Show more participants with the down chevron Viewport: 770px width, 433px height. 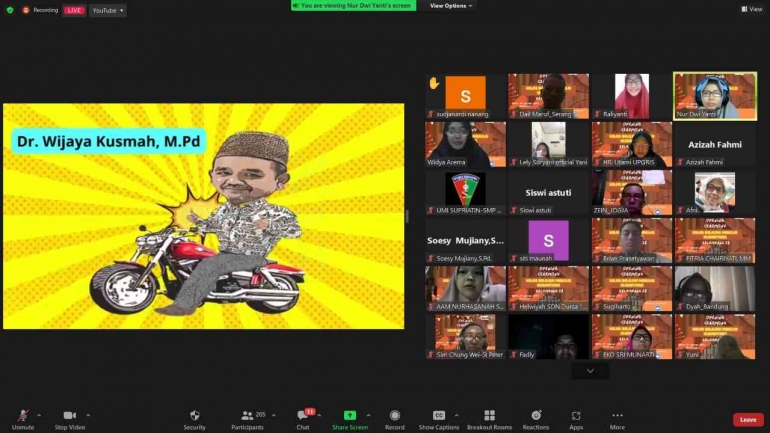coord(590,371)
